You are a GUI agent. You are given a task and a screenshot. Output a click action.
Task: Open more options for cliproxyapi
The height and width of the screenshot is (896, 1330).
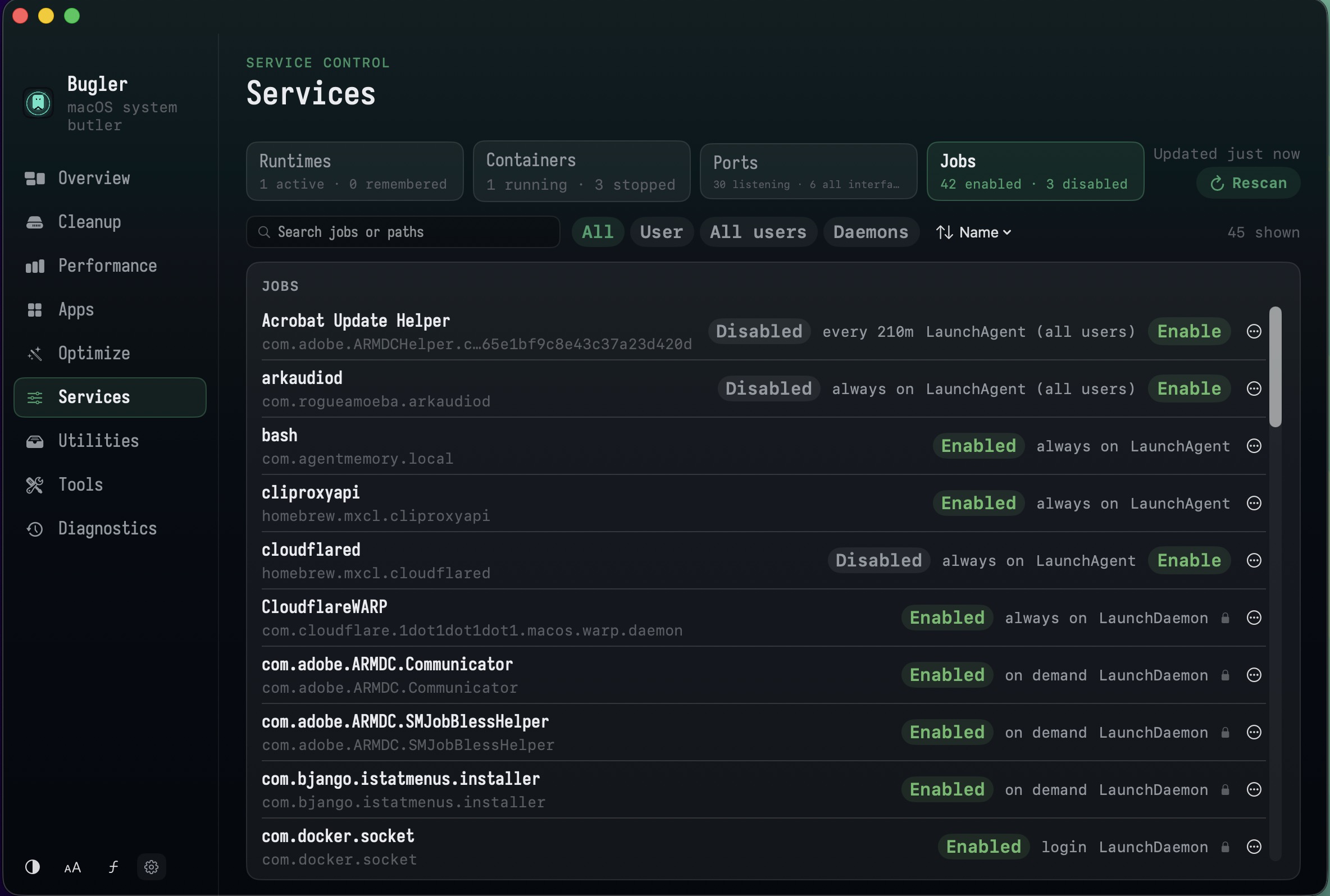1254,503
